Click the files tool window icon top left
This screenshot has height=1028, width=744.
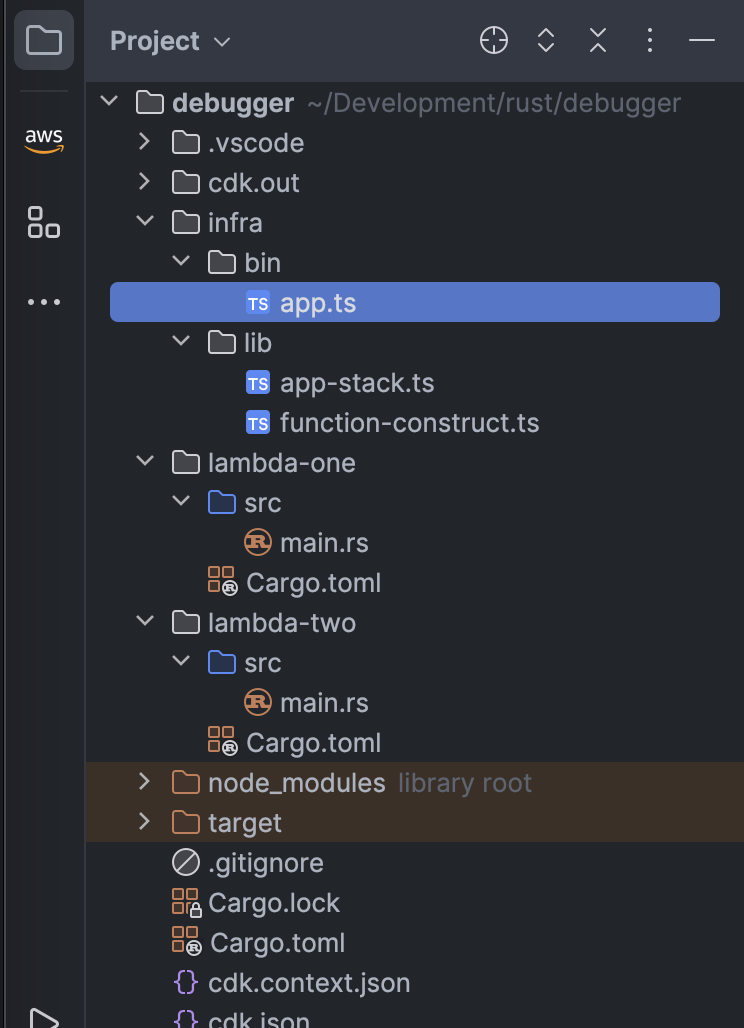click(x=44, y=40)
